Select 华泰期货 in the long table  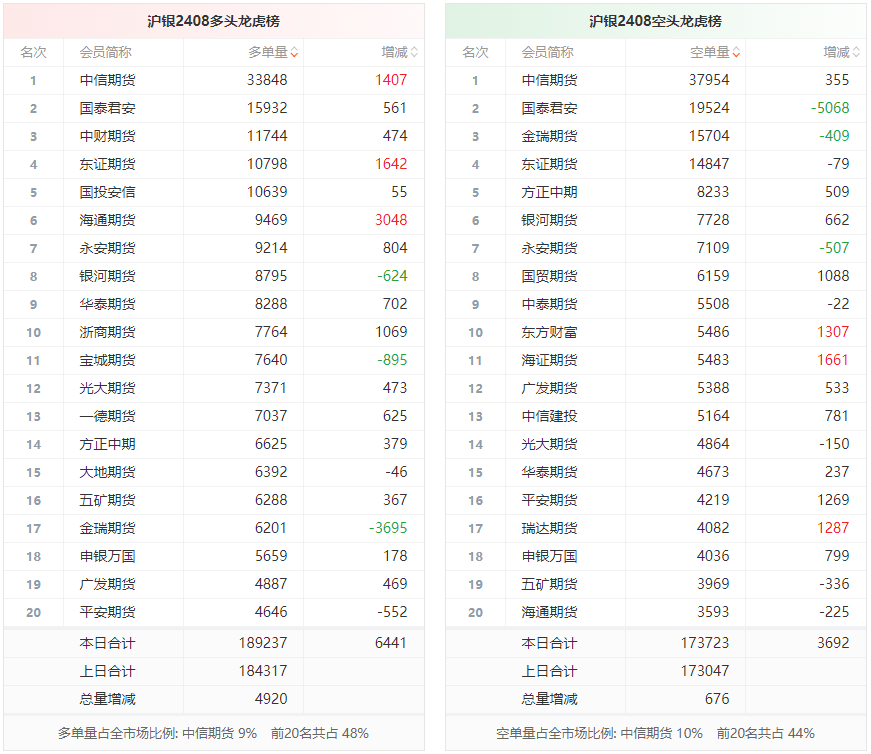coord(107,304)
